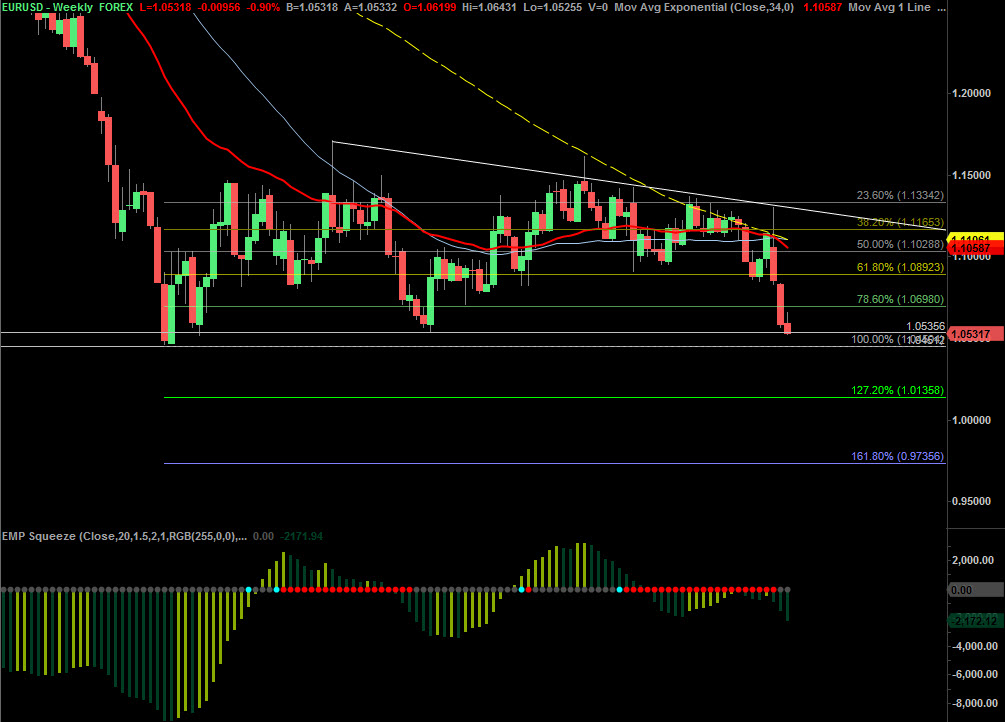Click the green -2,172.12 squeeze value tag
Viewport: 1005px width, 722px height.
click(x=974, y=621)
